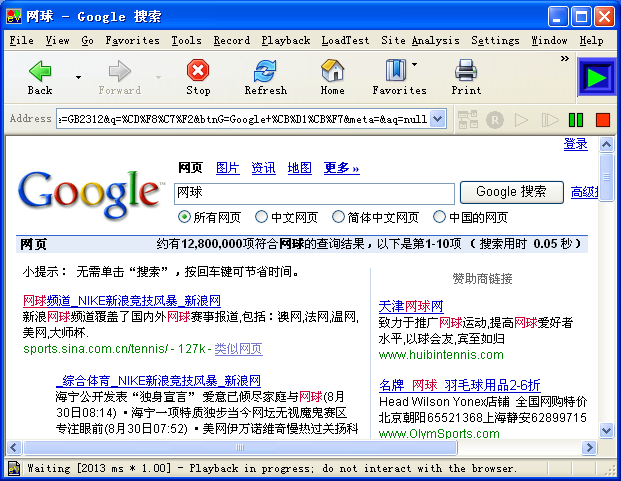Click the horizontal scrollbar left arrow
The width and height of the screenshot is (621, 481).
[x=14, y=447]
